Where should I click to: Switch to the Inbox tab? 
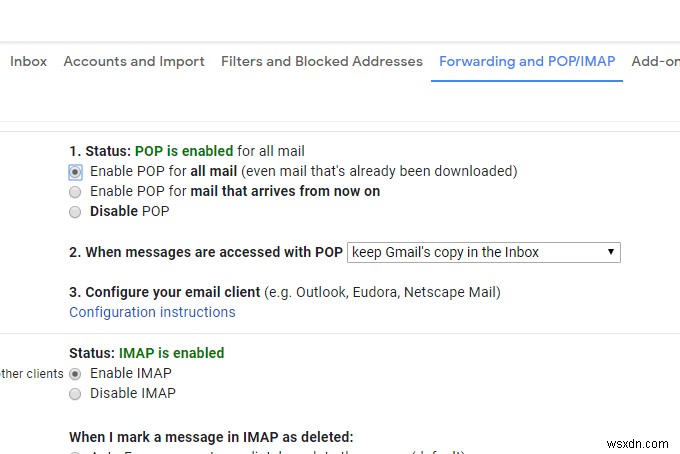tap(29, 61)
